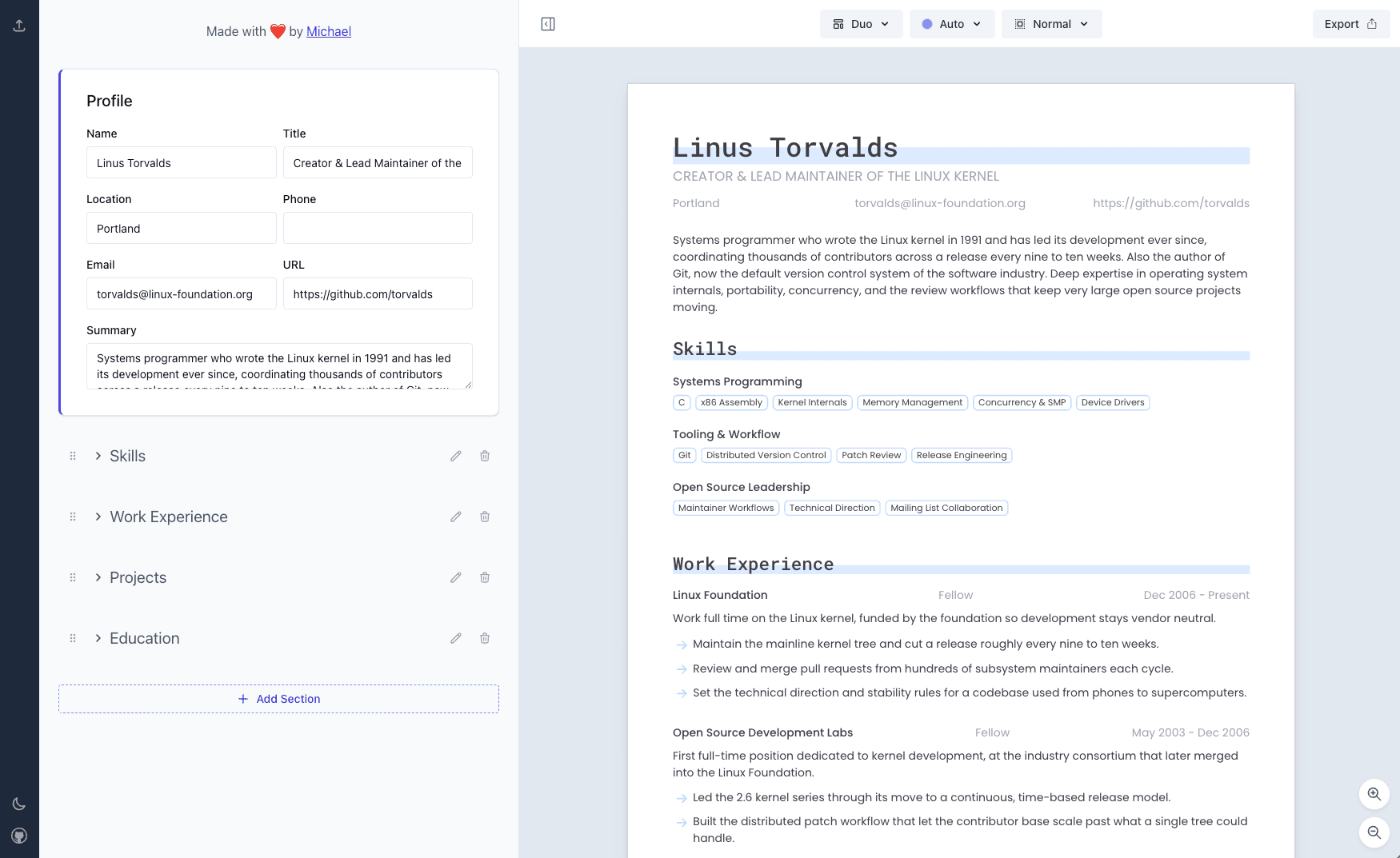This screenshot has width=1400, height=858.
Task: Click the Email input field
Action: pyautogui.click(x=182, y=293)
